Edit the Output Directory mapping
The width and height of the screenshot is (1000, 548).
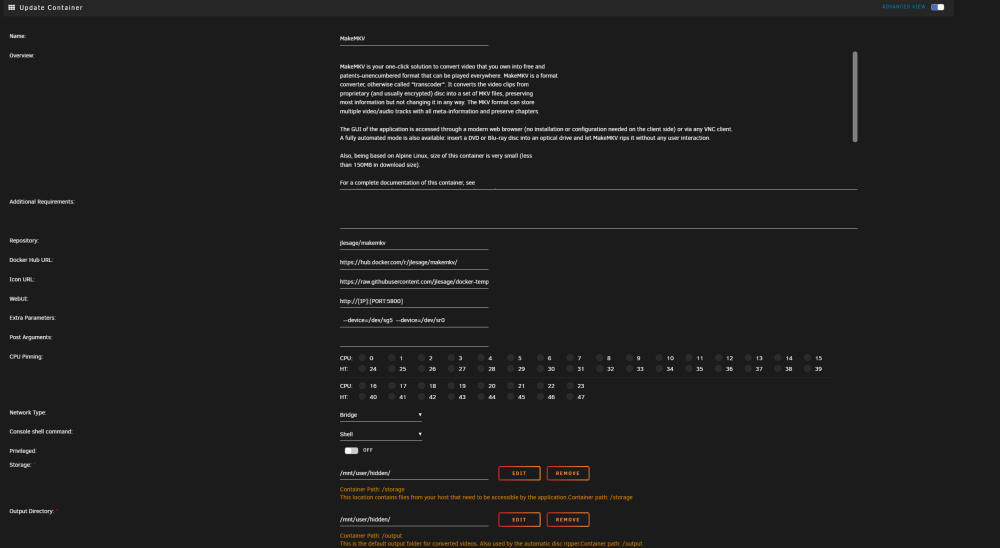tap(519, 519)
